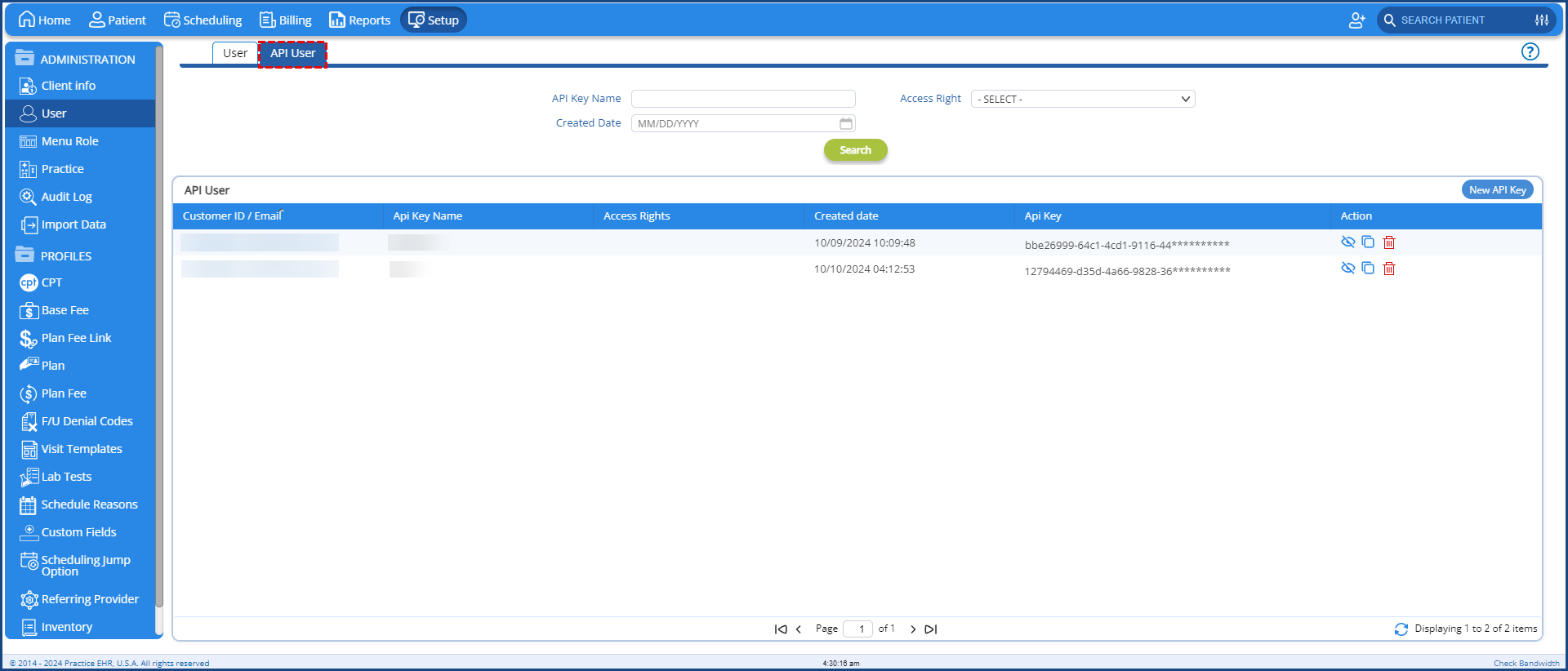Open Visit Templates in sidebar
Screen dimensions: 1568x671
click(x=80, y=449)
